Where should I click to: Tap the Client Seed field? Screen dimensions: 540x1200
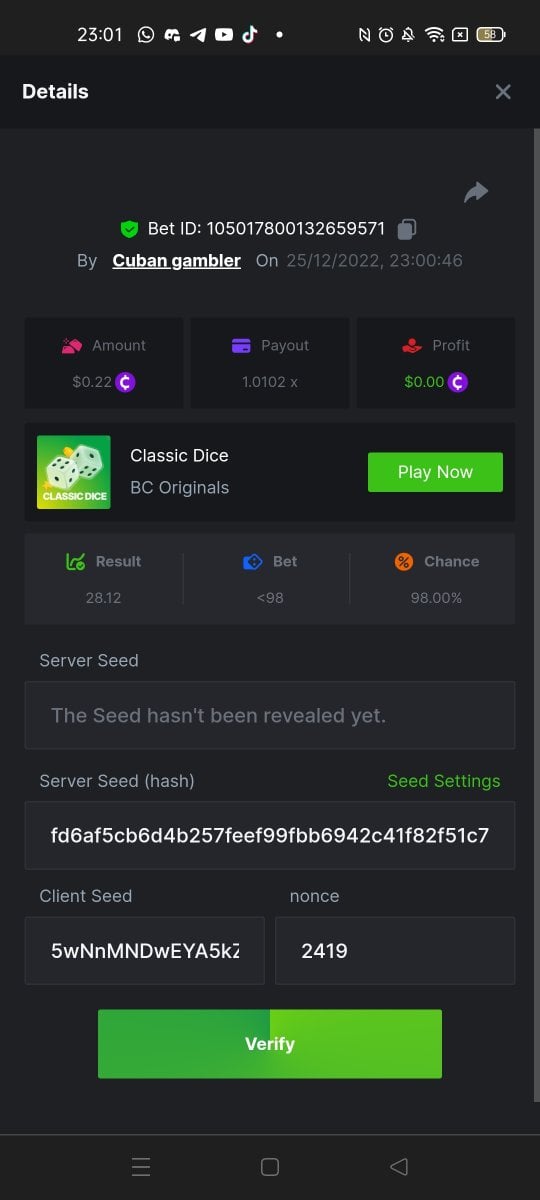coord(145,951)
